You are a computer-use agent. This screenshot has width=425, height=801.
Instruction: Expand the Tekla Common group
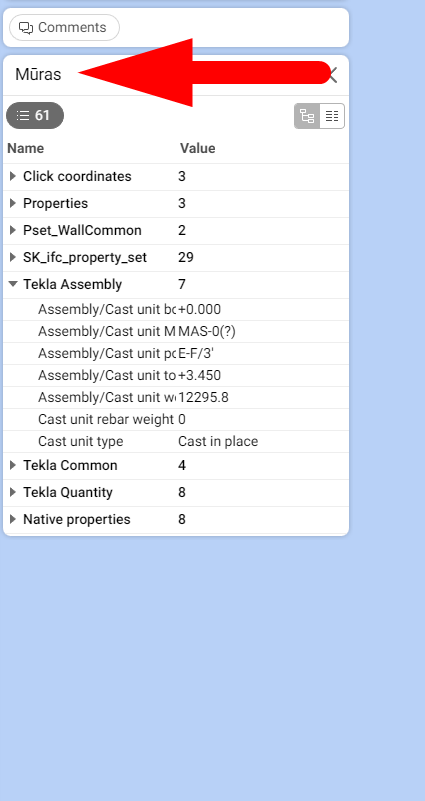[x=13, y=465]
